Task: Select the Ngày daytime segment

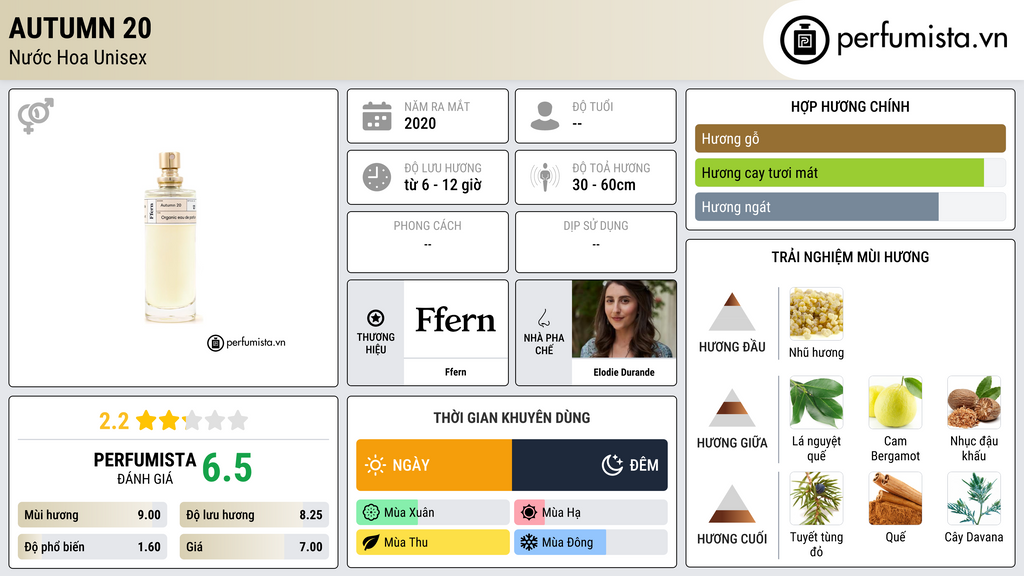Action: click(434, 465)
